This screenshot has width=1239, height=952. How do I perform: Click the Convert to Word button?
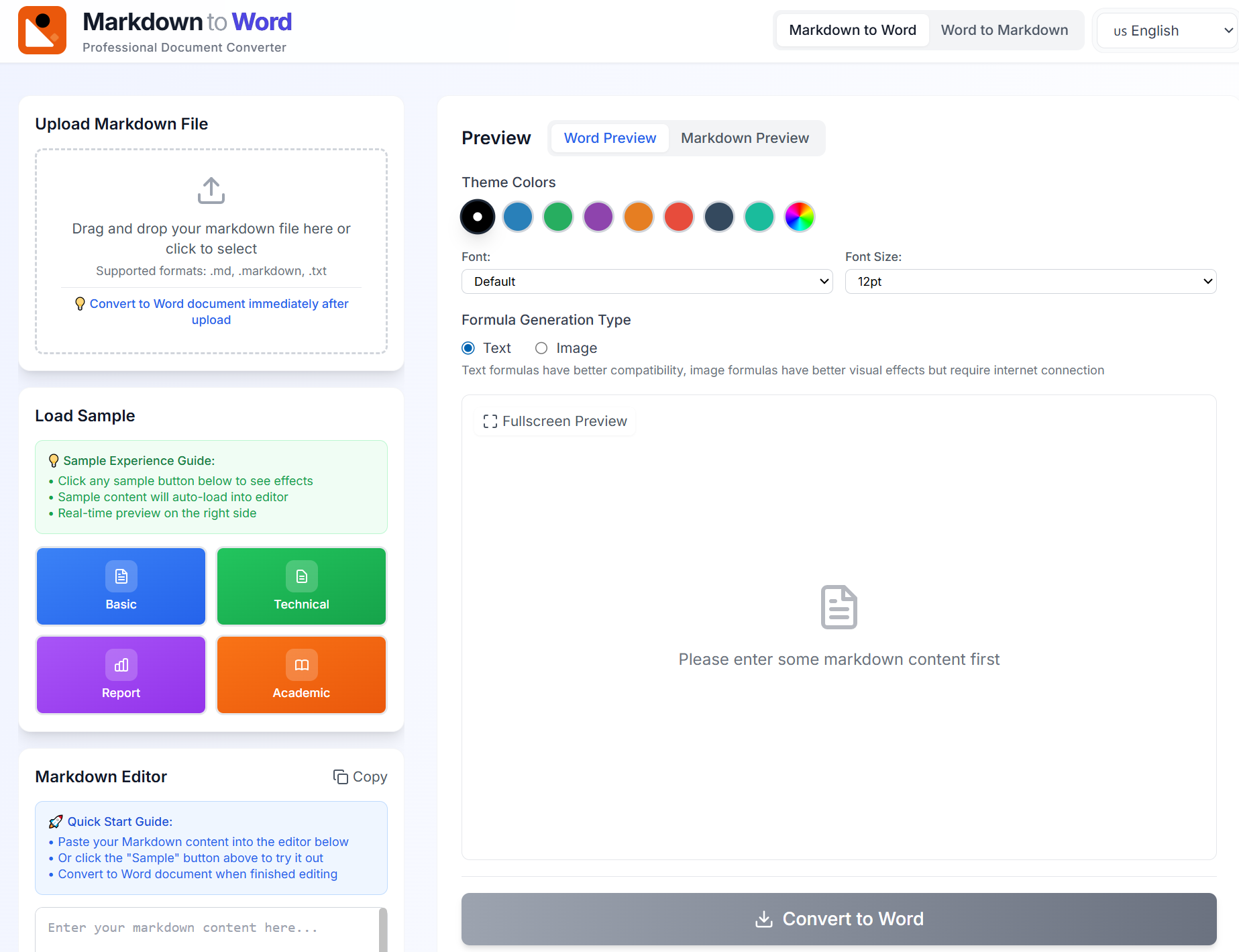coord(839,919)
